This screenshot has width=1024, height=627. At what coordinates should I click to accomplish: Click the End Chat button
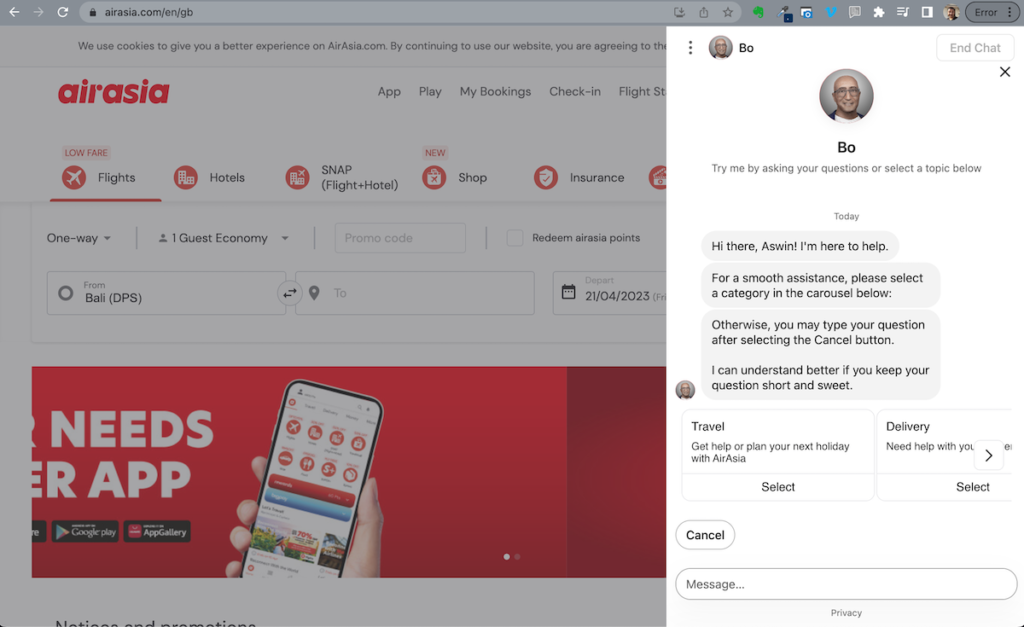pos(975,48)
